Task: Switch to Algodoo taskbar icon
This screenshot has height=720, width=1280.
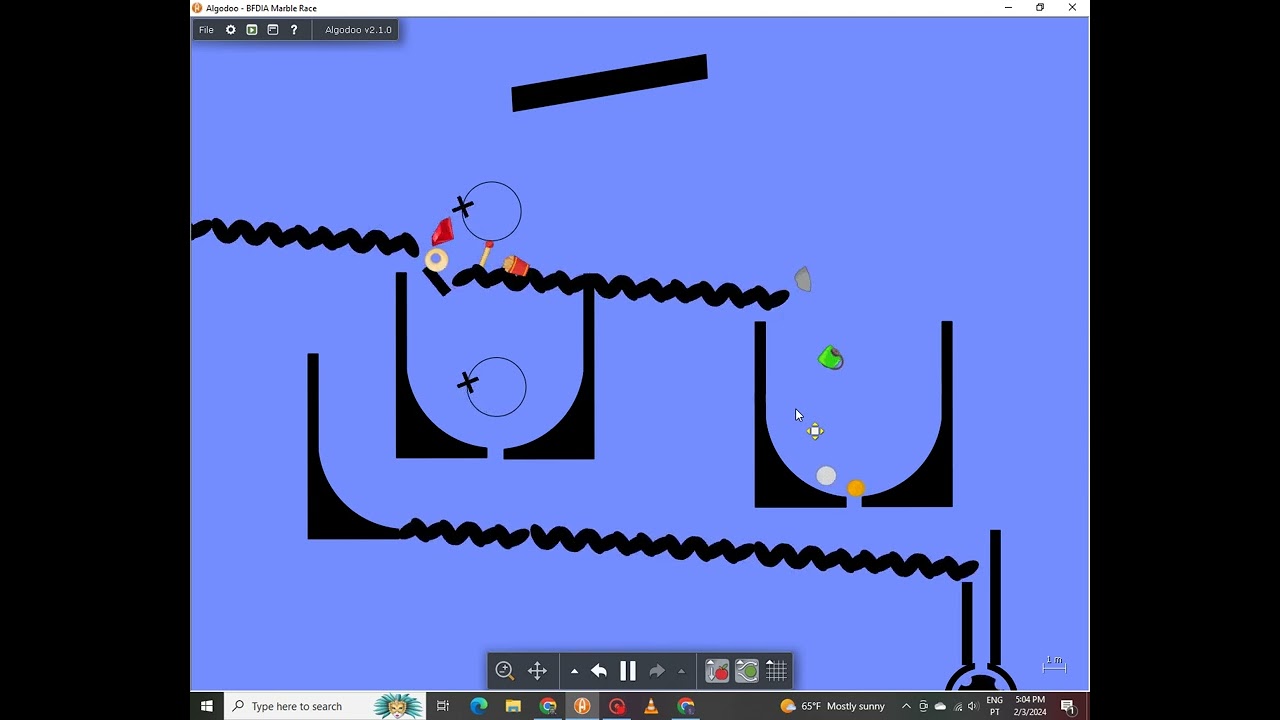Action: pyautogui.click(x=582, y=706)
